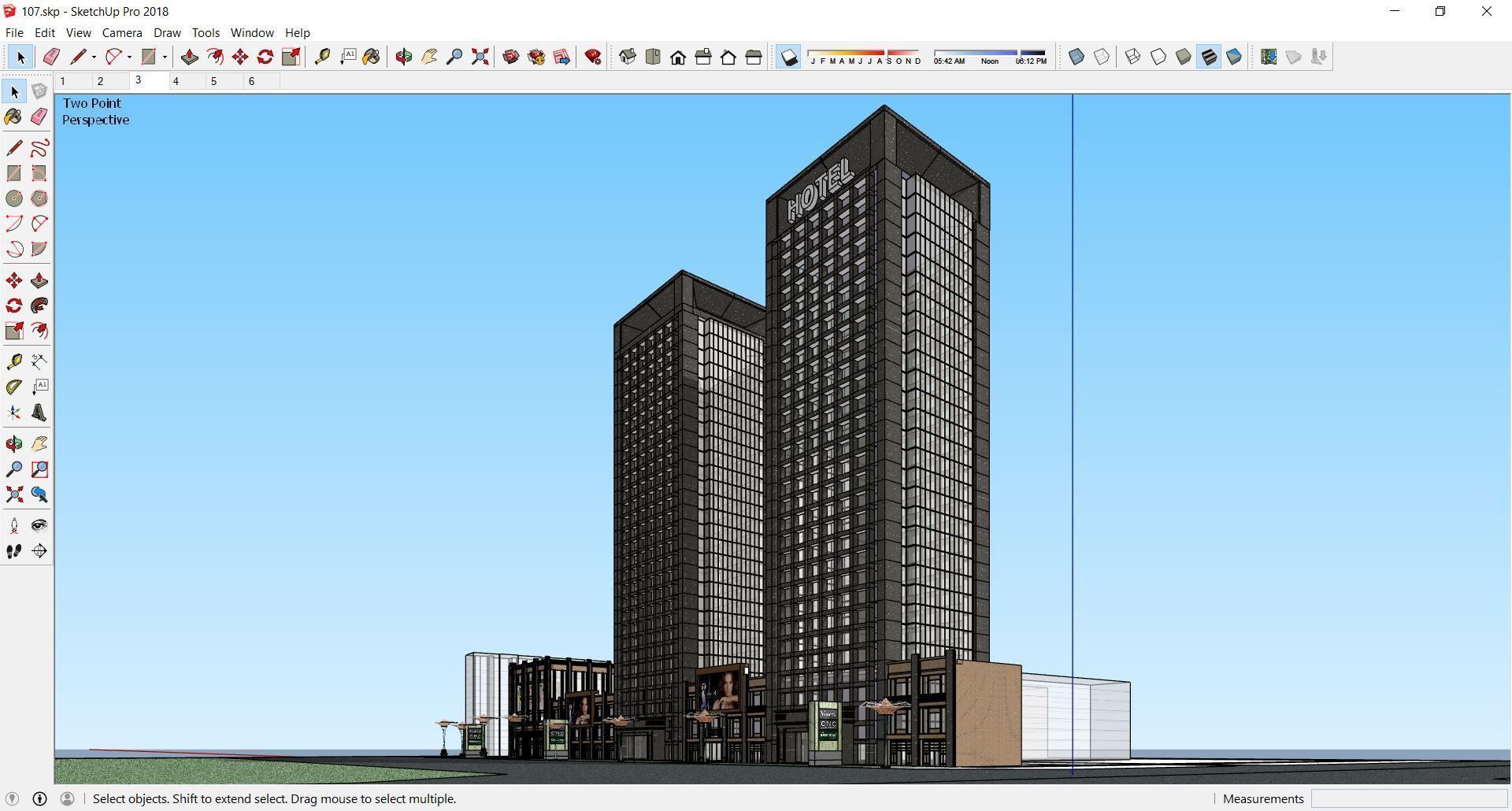
Task: Select the Position Camera tool
Action: coord(14,526)
